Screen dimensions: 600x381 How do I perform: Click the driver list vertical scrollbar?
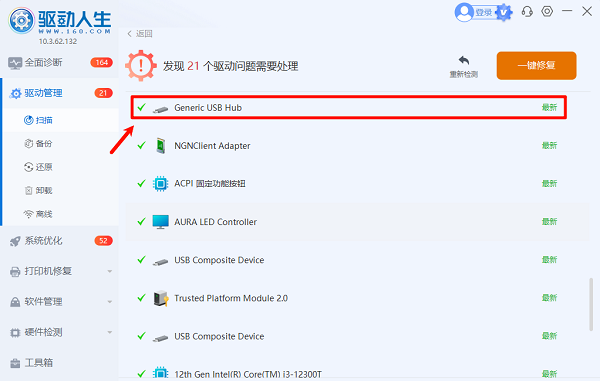tap(591, 304)
